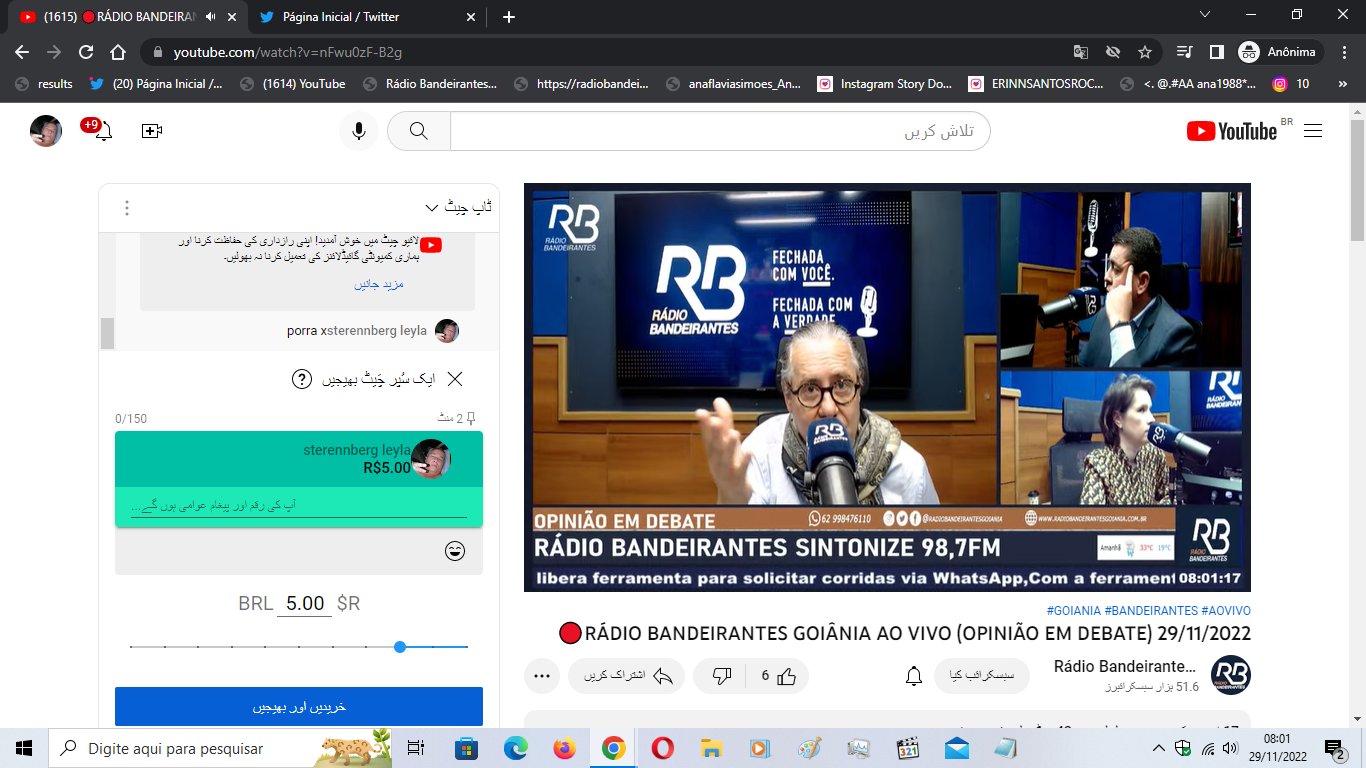
Task: Open Windows Start menu
Action: pos(24,748)
